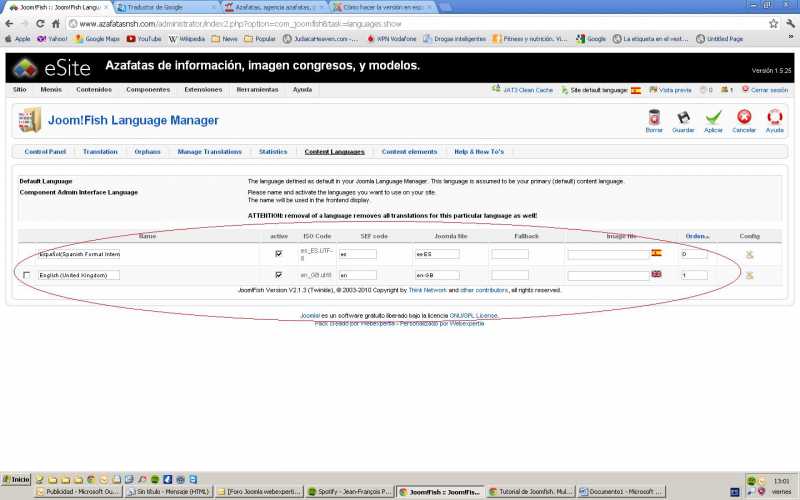Toggle the active checkbox for English (United Kingdom)
The width and height of the screenshot is (800, 500).
(x=279, y=275)
